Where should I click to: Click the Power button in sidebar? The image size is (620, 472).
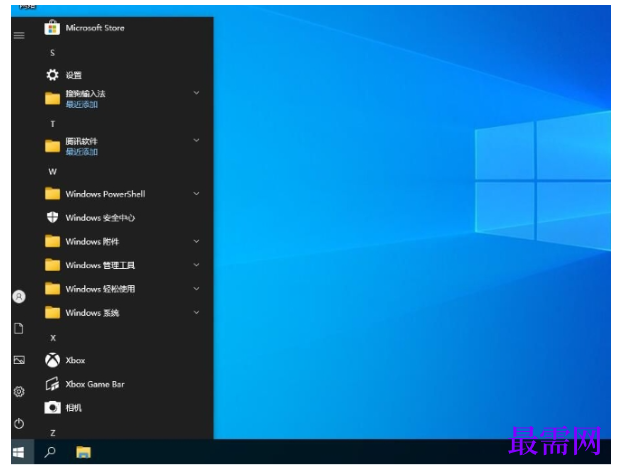point(19,424)
